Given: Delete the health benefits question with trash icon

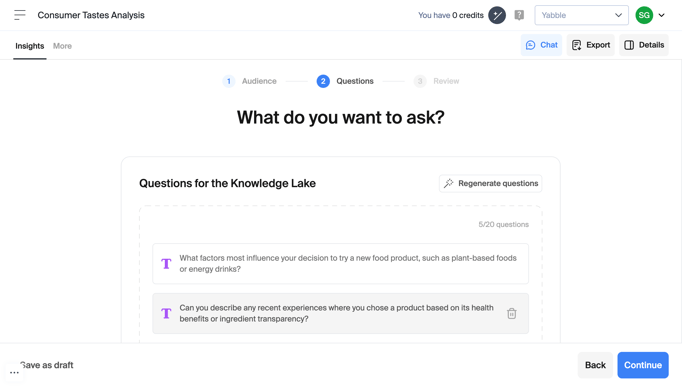Looking at the screenshot, I should (512, 313).
